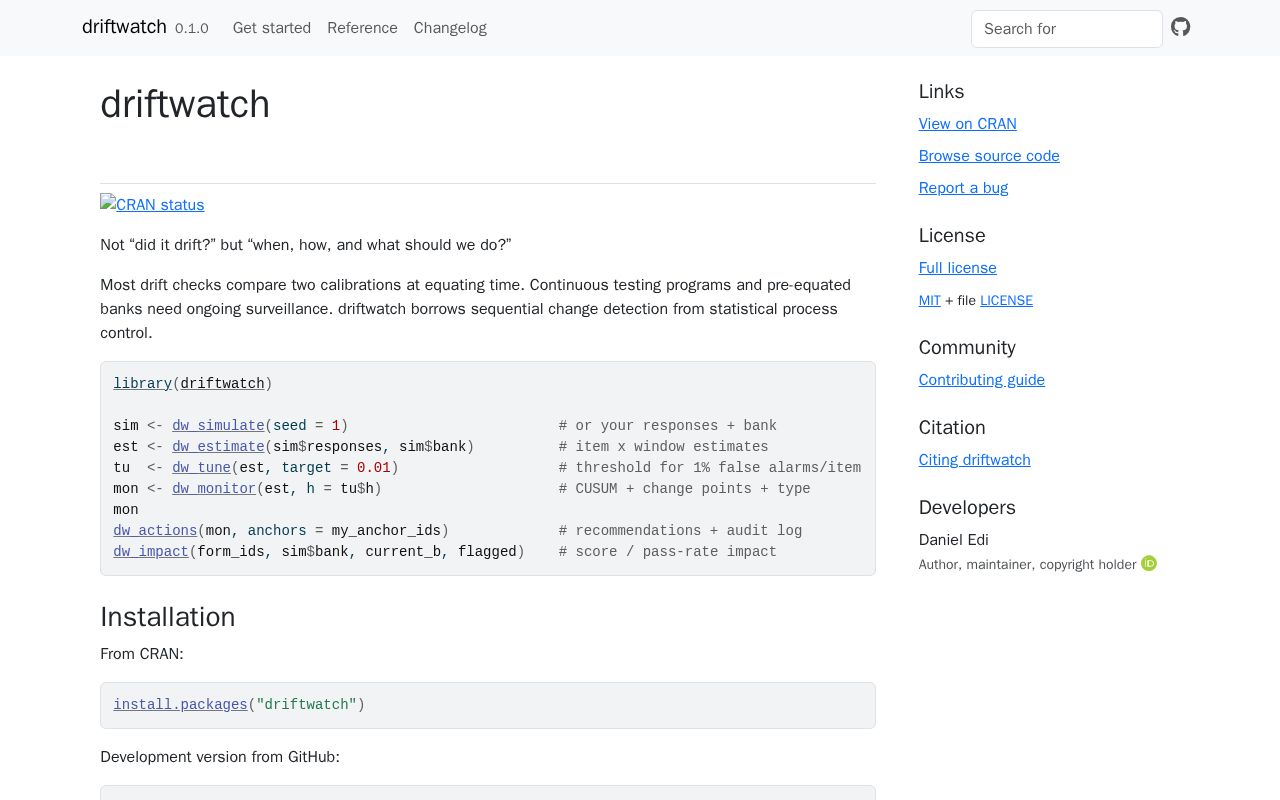Open dw_monitor function reference
The height and width of the screenshot is (800, 1280).
(214, 489)
